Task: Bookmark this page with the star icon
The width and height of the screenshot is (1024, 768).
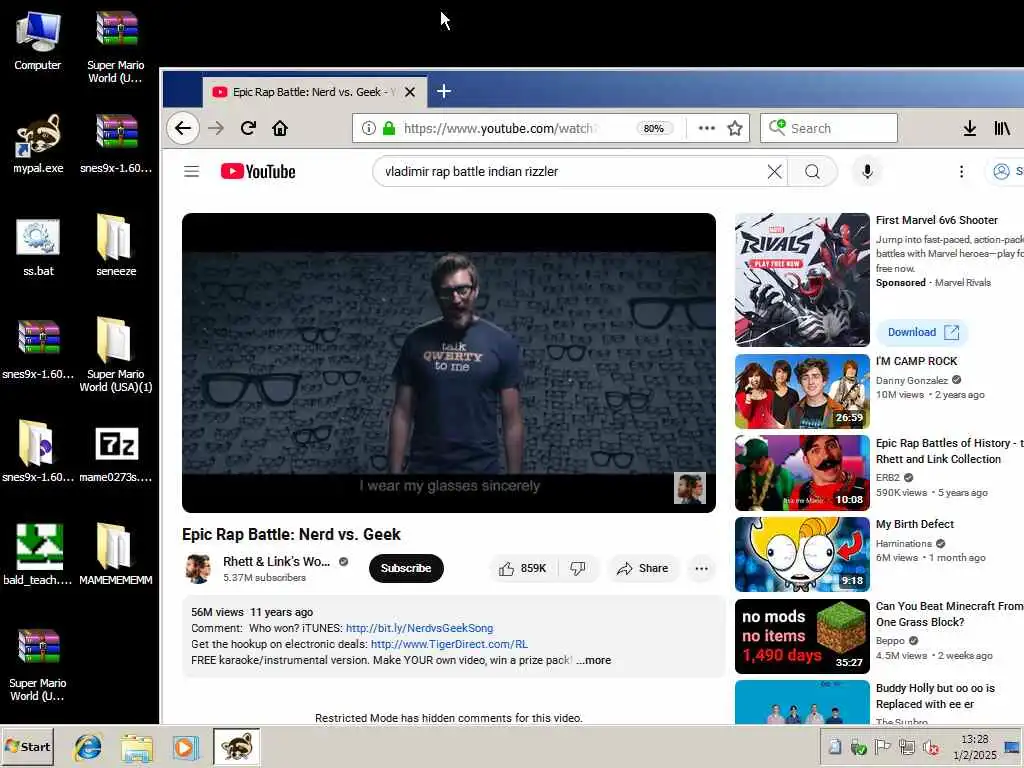Action: [735, 128]
